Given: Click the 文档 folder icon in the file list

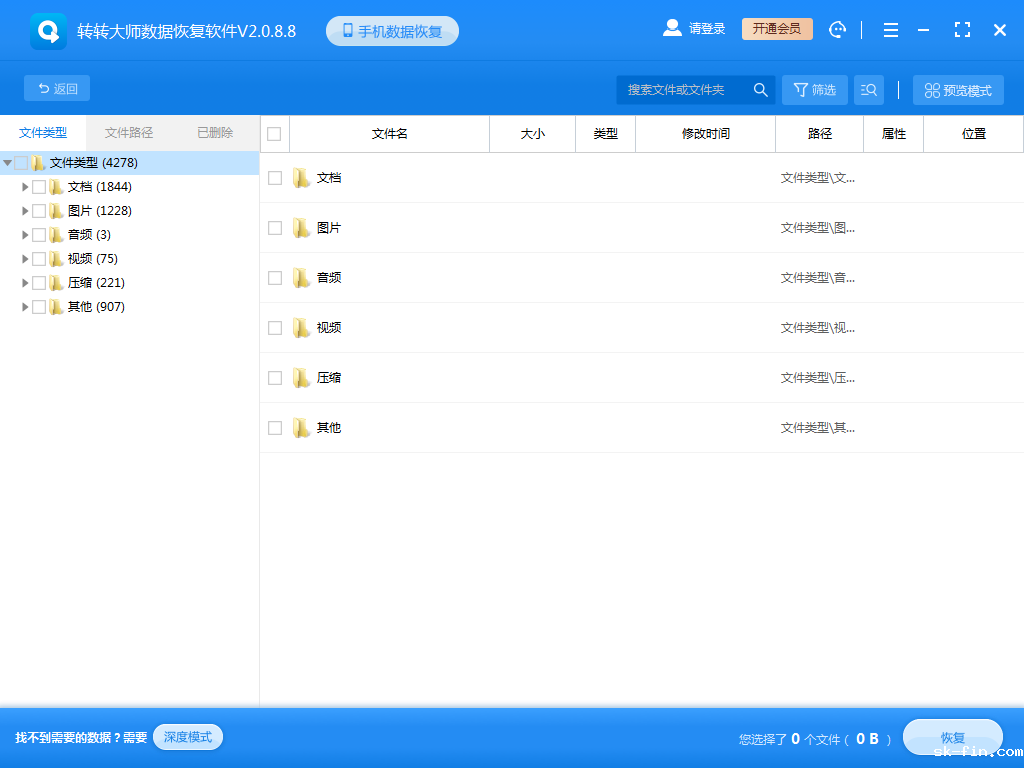Looking at the screenshot, I should click(x=302, y=177).
